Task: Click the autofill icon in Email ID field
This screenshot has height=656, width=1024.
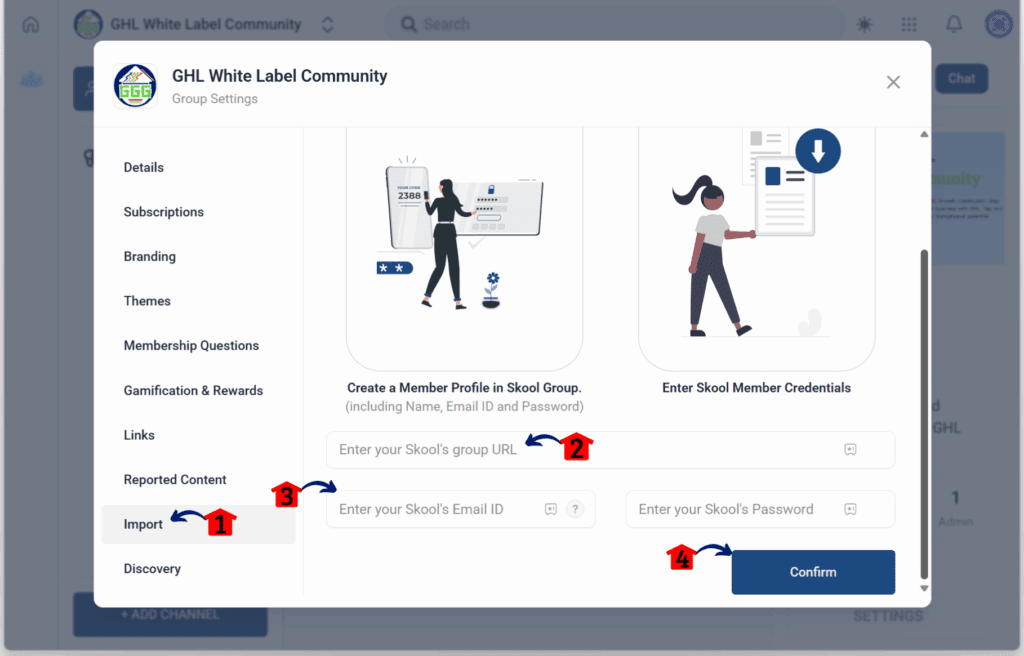Action: click(551, 509)
